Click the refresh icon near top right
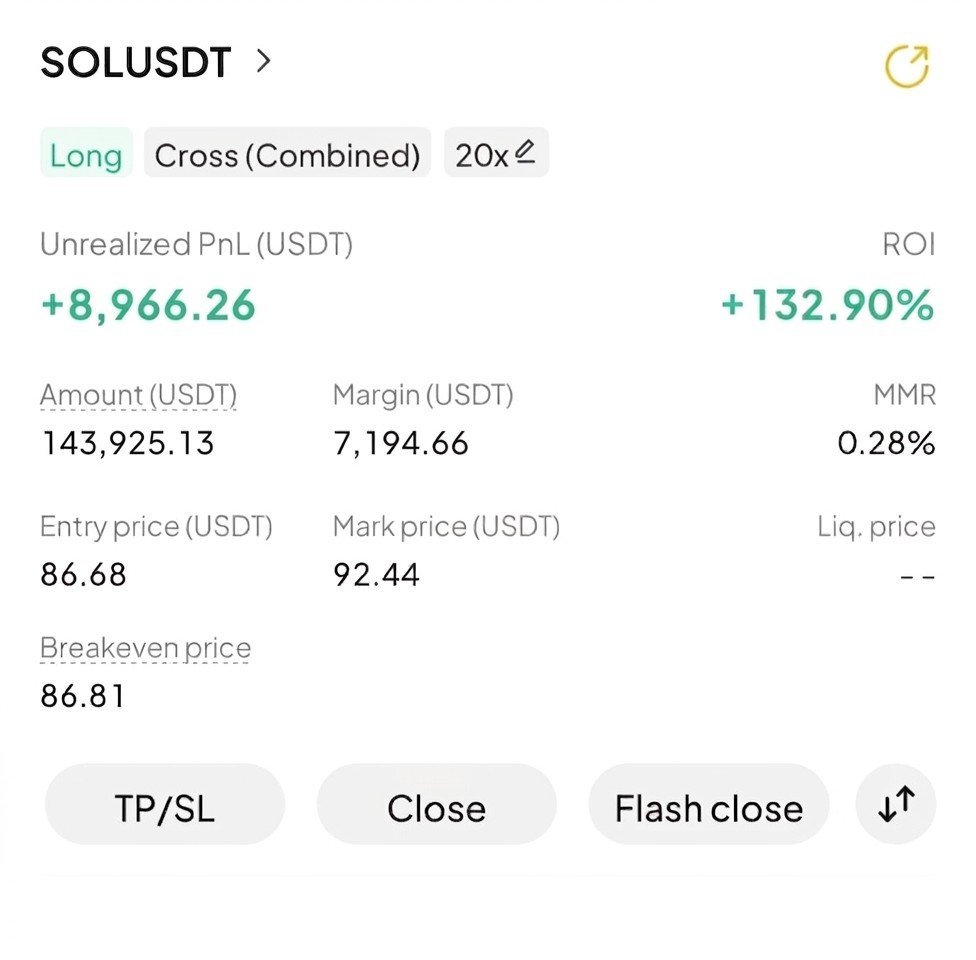 click(x=908, y=64)
